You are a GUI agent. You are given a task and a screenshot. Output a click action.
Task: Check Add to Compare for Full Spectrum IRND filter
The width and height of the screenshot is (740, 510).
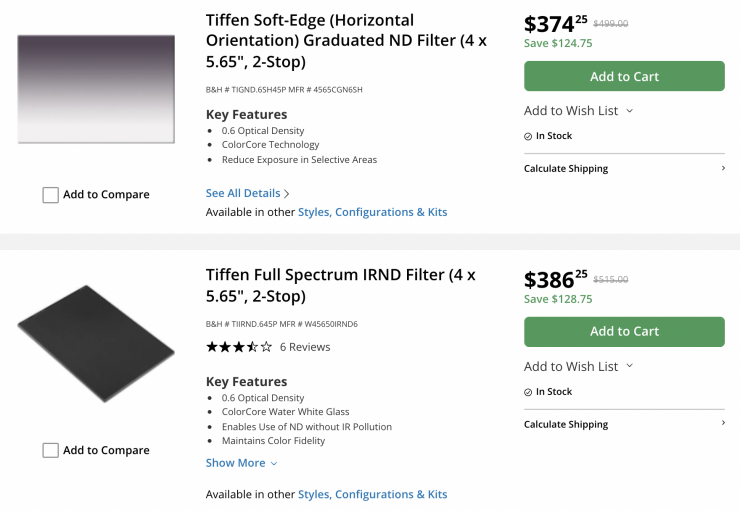point(51,451)
